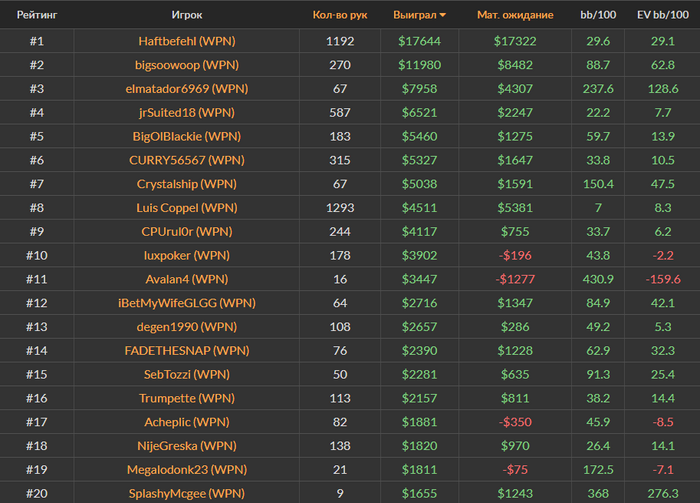Select Luis Coppel (WPN) player
The width and height of the screenshot is (700, 503).
[187, 208]
